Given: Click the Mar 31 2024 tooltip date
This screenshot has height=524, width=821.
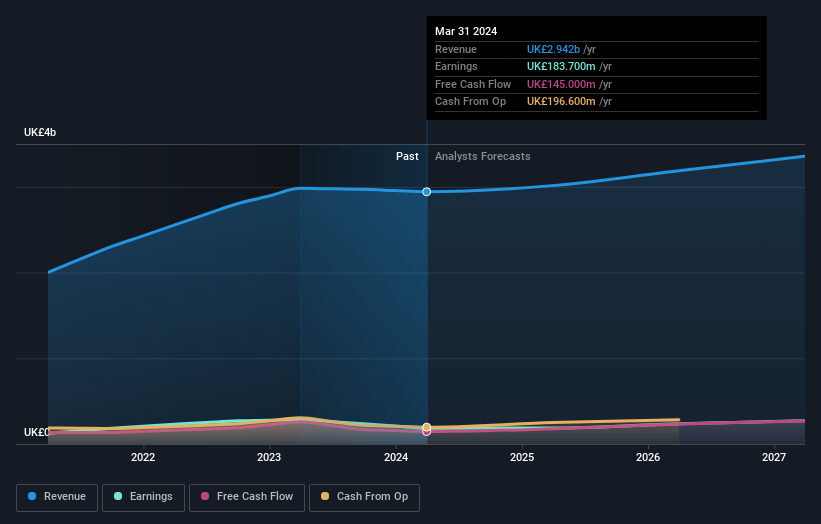Looking at the screenshot, I should point(466,31).
